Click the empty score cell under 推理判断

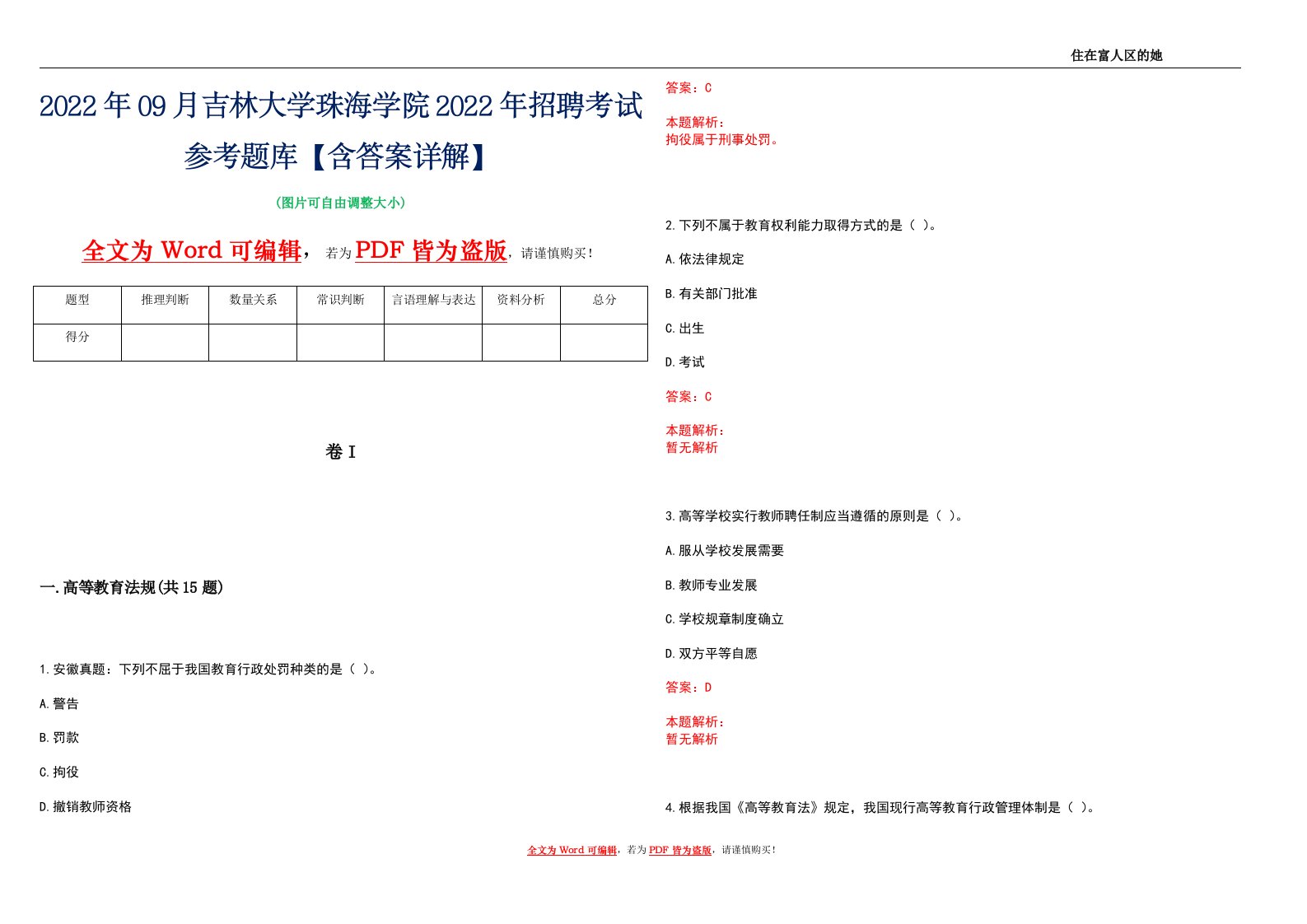click(x=165, y=342)
